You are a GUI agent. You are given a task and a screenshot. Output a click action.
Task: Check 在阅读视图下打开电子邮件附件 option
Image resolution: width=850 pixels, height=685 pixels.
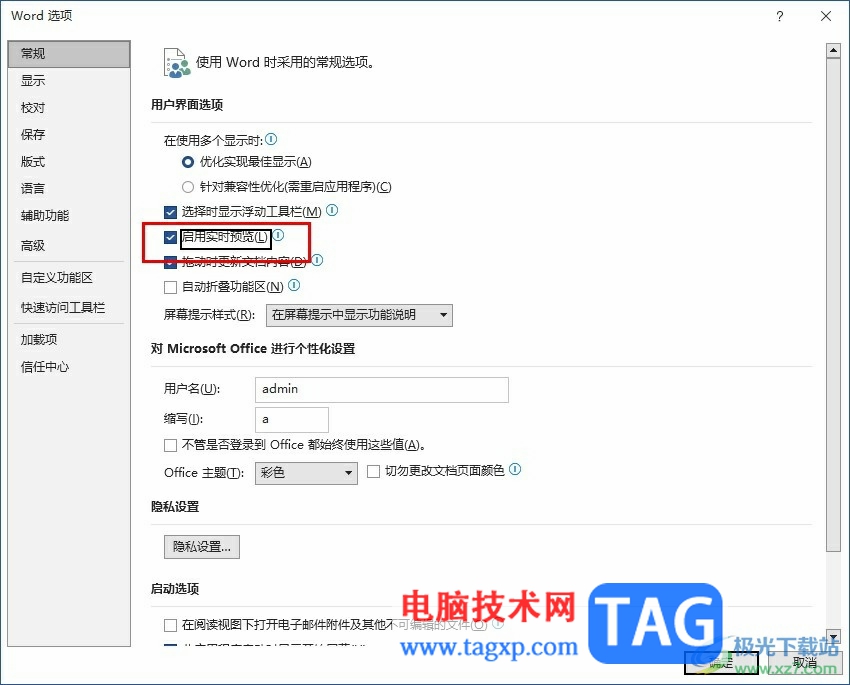170,625
